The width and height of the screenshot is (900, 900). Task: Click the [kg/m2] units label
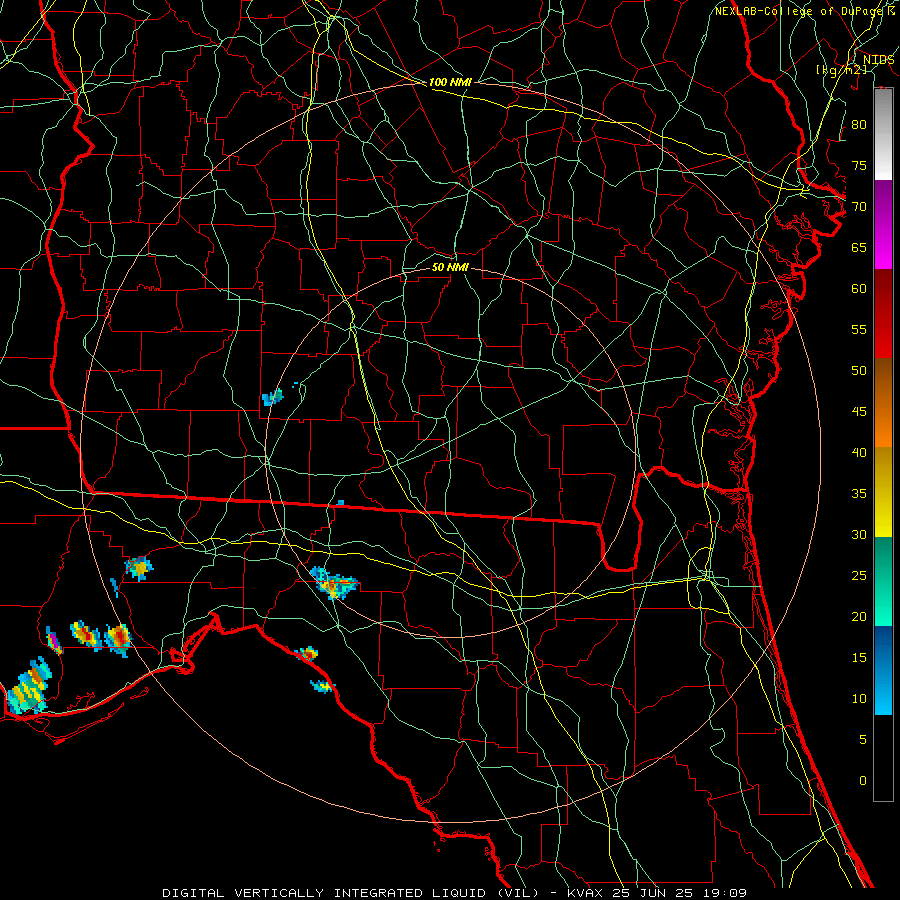click(841, 70)
